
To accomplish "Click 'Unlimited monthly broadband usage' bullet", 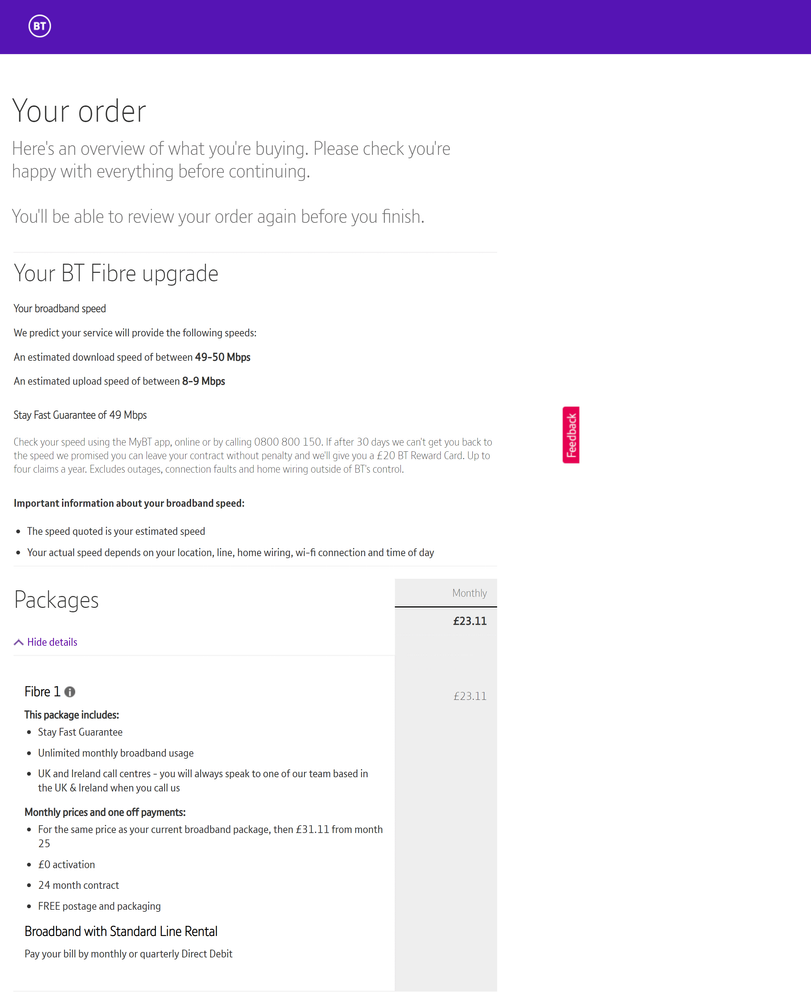I will tap(116, 753).
